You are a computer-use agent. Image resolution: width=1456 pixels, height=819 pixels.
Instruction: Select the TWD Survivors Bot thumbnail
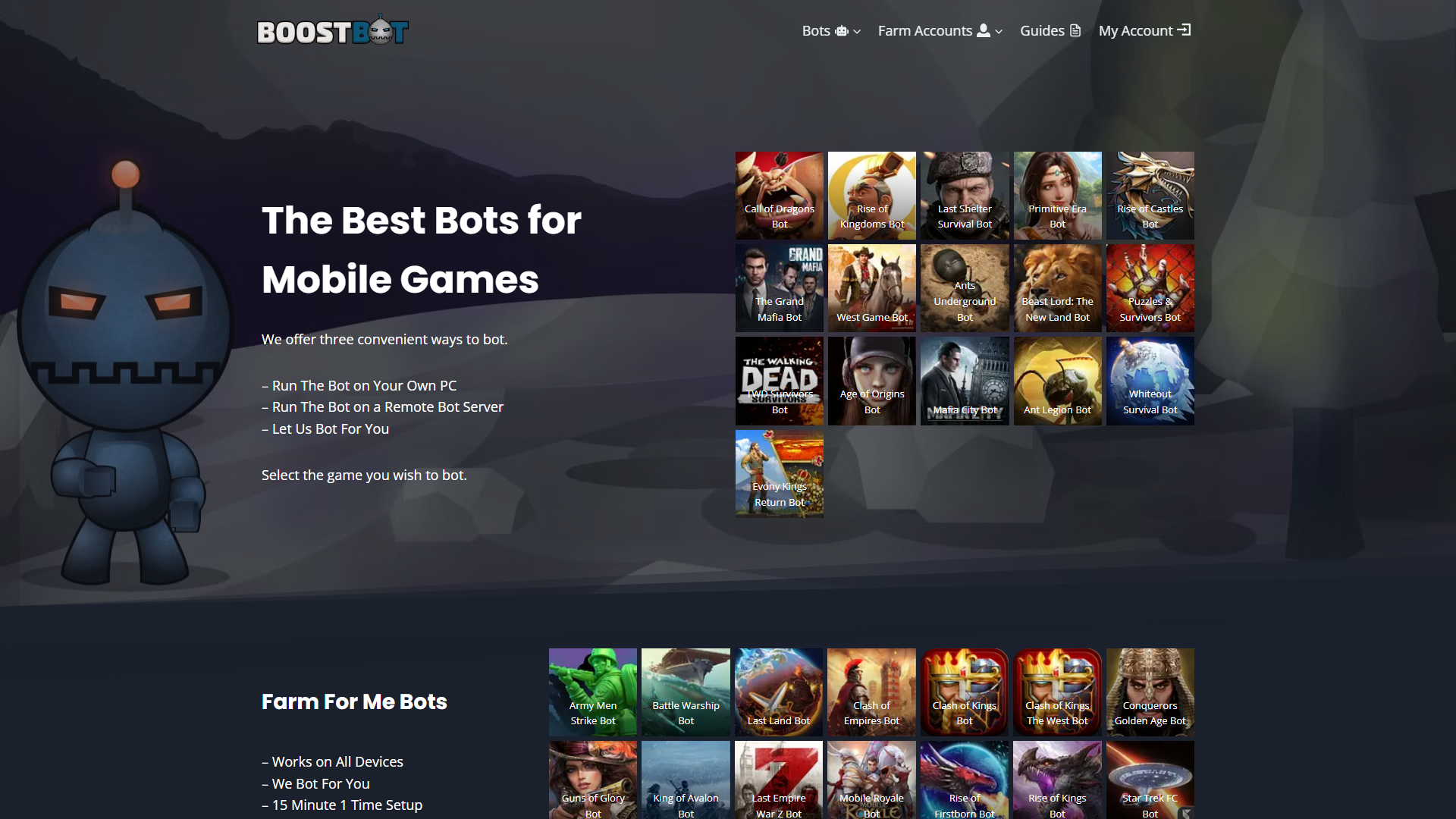pos(779,381)
